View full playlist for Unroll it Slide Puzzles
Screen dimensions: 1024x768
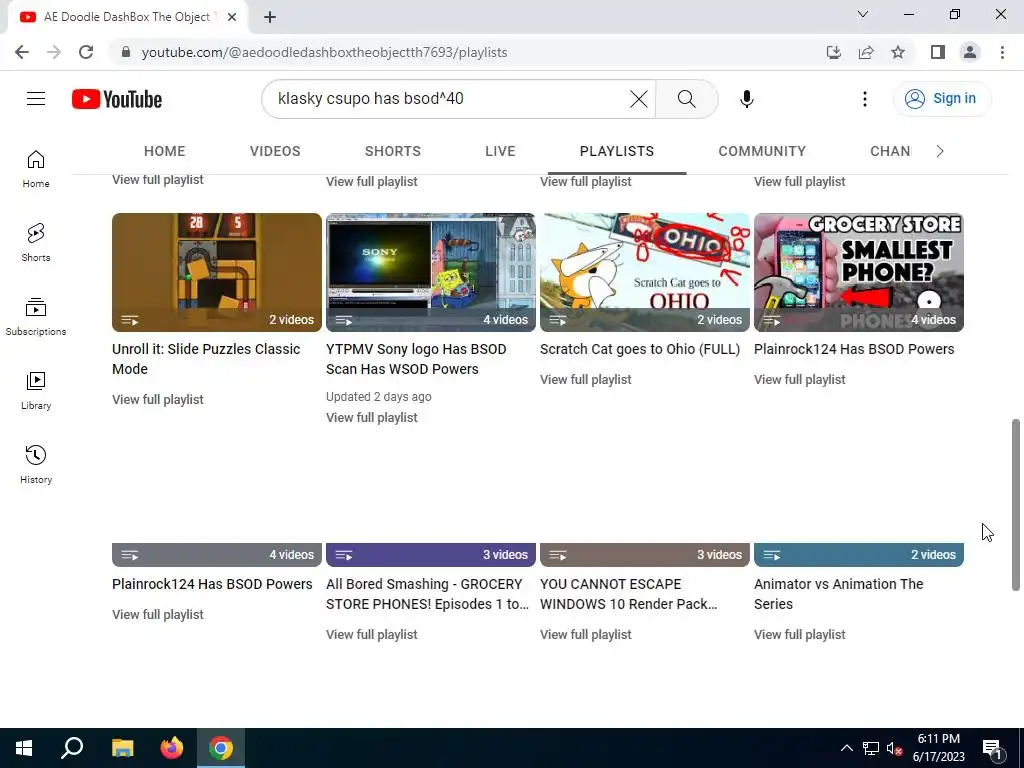pos(157,400)
